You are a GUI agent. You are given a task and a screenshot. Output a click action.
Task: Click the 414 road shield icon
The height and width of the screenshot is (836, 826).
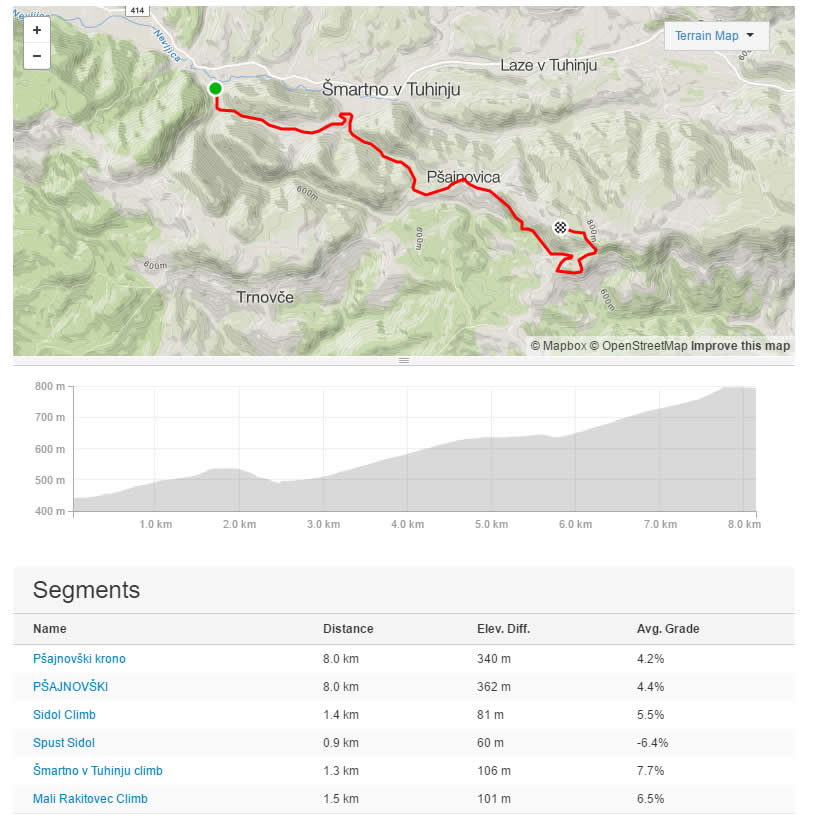pyautogui.click(x=137, y=10)
